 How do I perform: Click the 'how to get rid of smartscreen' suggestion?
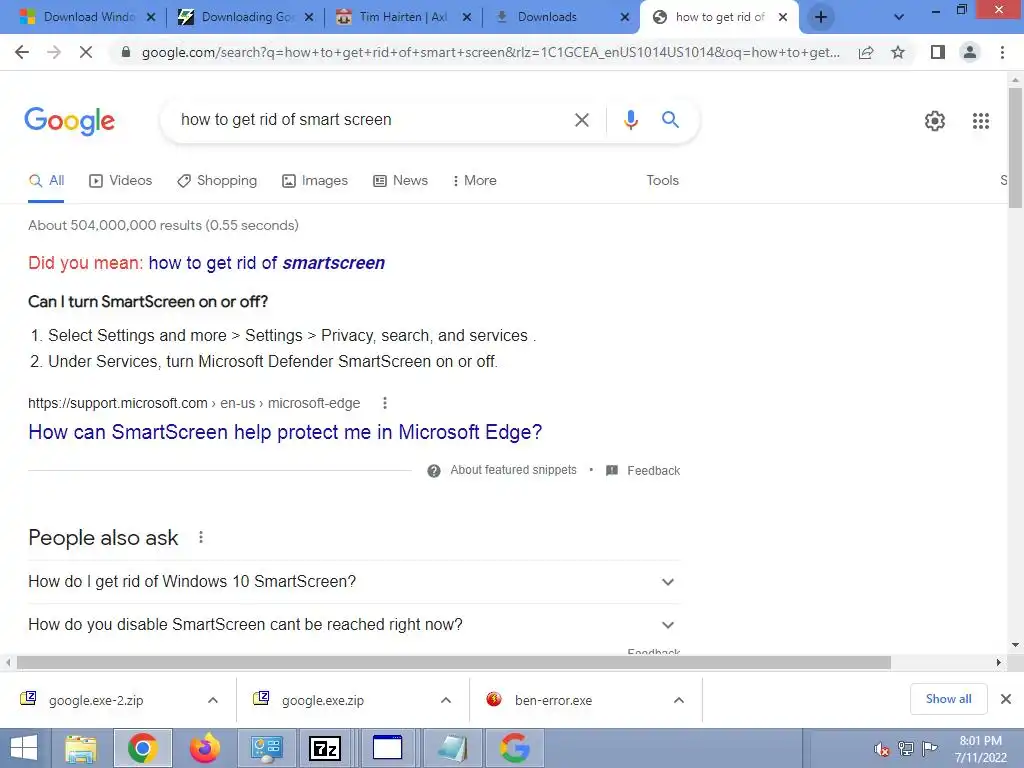pos(266,263)
